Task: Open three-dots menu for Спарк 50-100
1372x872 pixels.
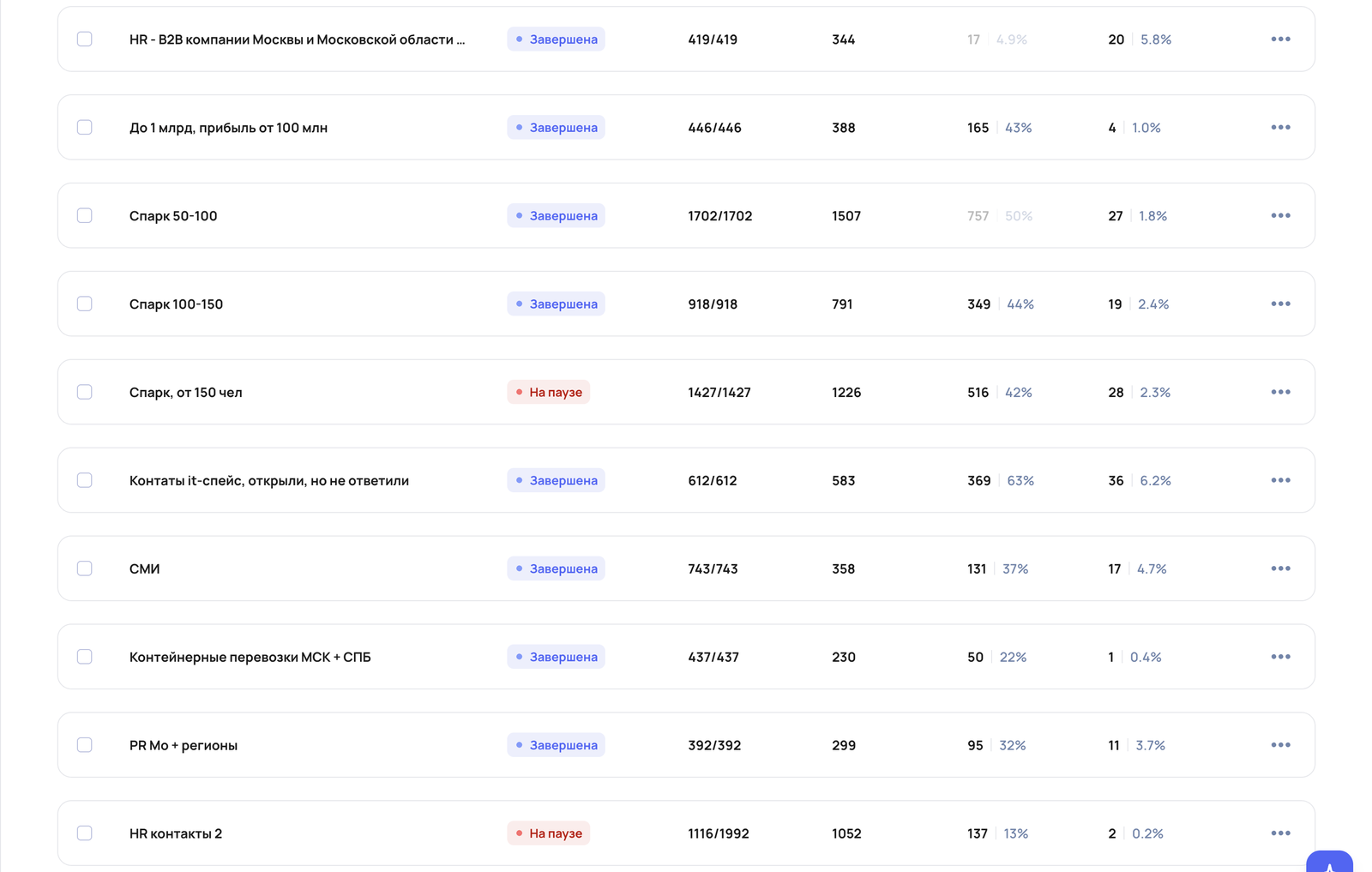Action: pyautogui.click(x=1280, y=215)
